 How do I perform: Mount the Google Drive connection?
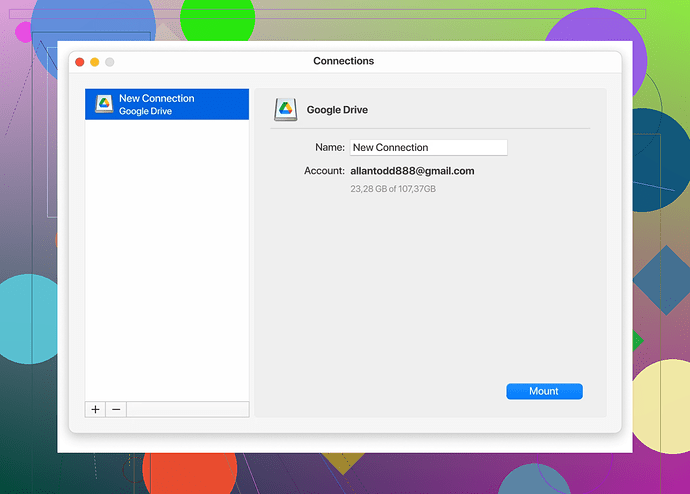[x=544, y=391]
